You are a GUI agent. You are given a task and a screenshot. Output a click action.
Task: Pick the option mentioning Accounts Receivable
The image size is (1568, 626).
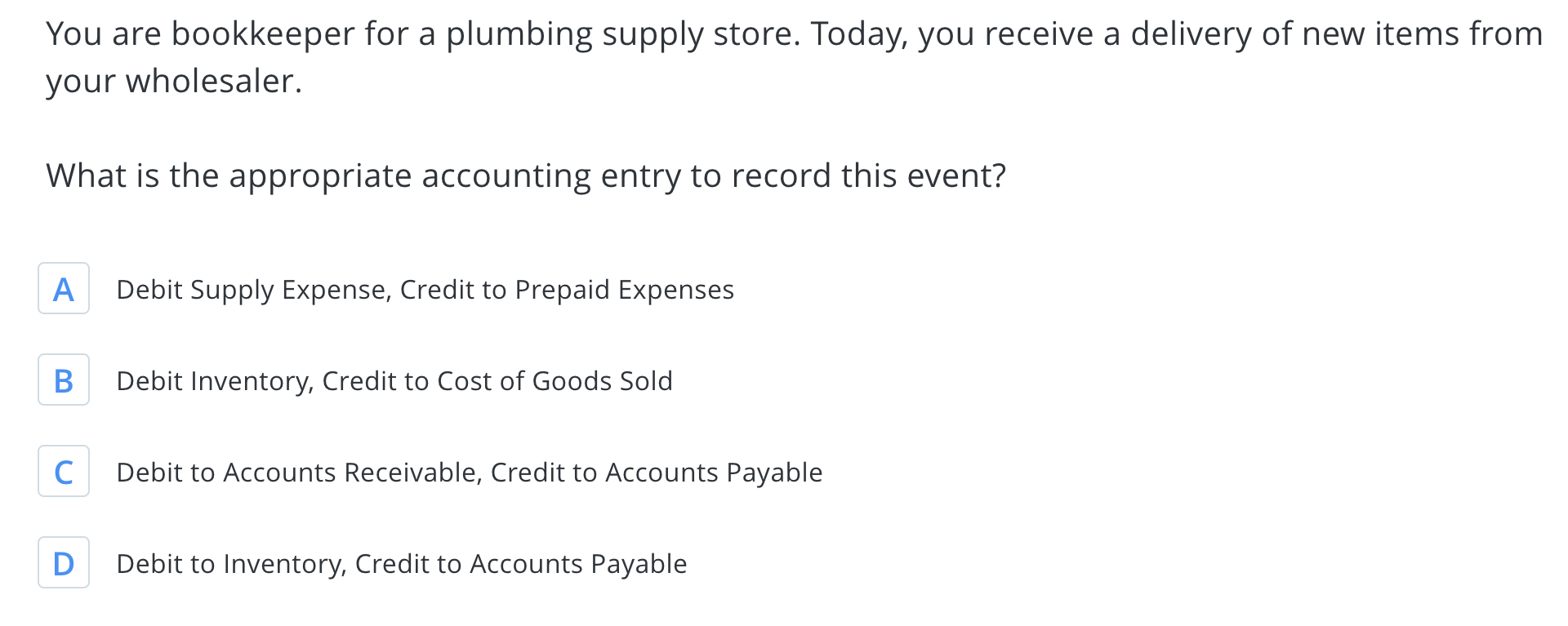tap(470, 473)
